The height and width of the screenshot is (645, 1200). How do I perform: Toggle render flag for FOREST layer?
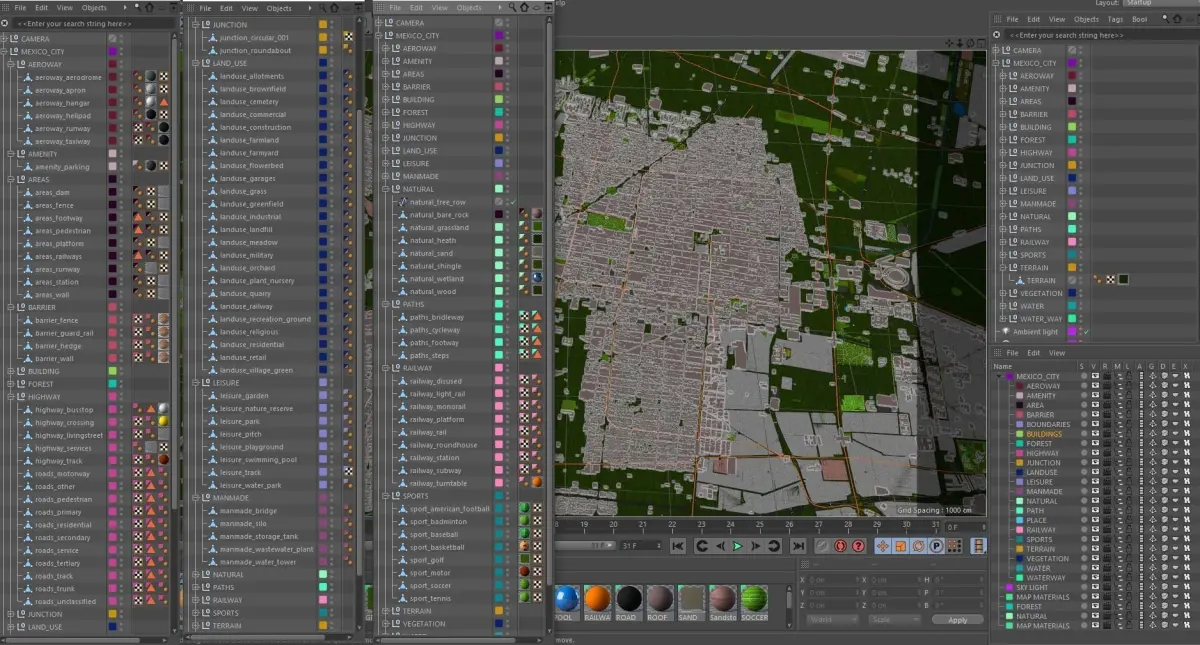(1107, 444)
